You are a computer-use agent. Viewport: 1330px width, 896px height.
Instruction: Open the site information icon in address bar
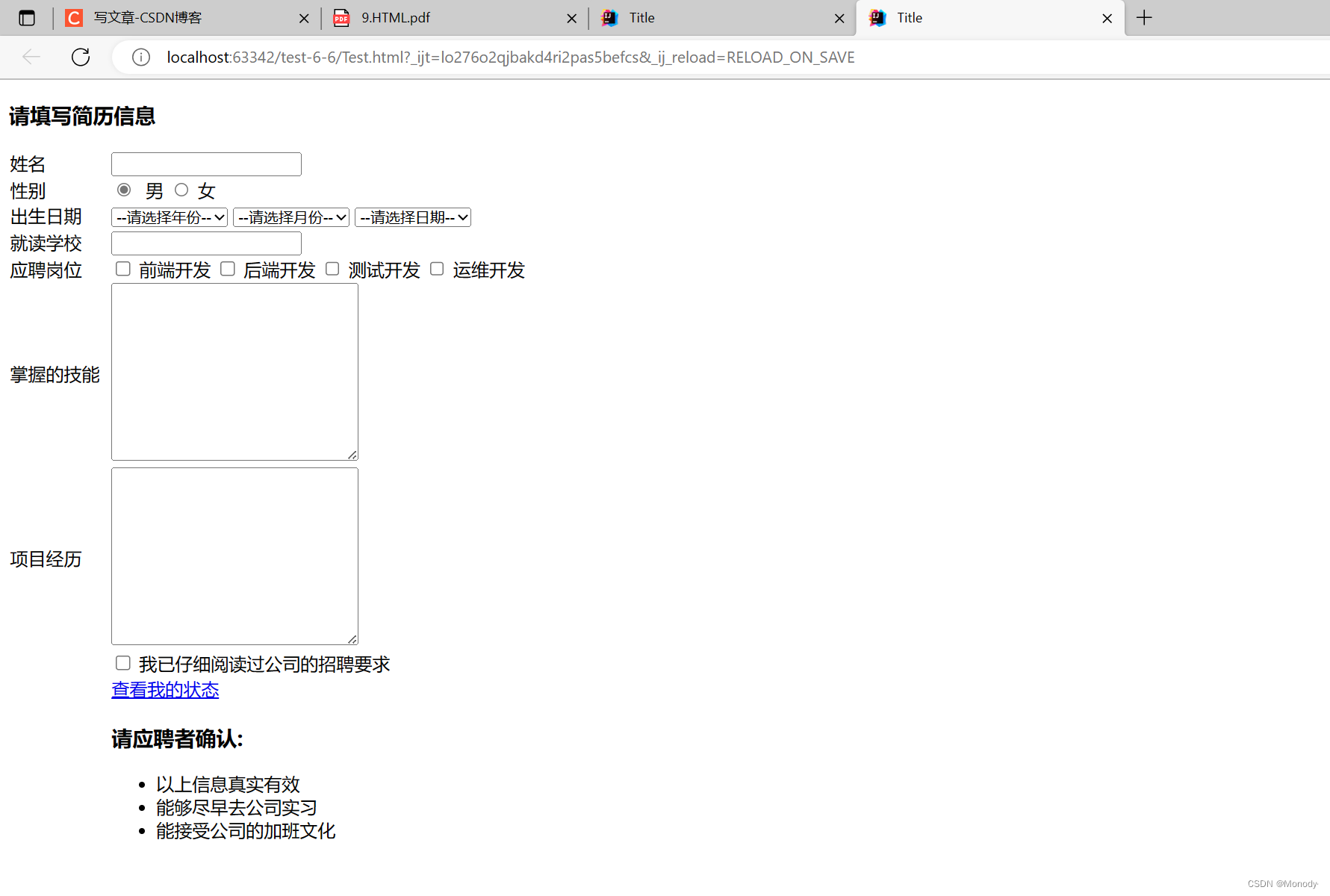tap(141, 57)
